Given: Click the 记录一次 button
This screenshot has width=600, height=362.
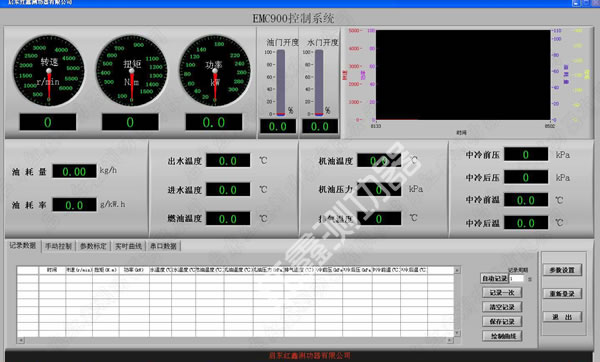Looking at the screenshot, I should (502, 293).
